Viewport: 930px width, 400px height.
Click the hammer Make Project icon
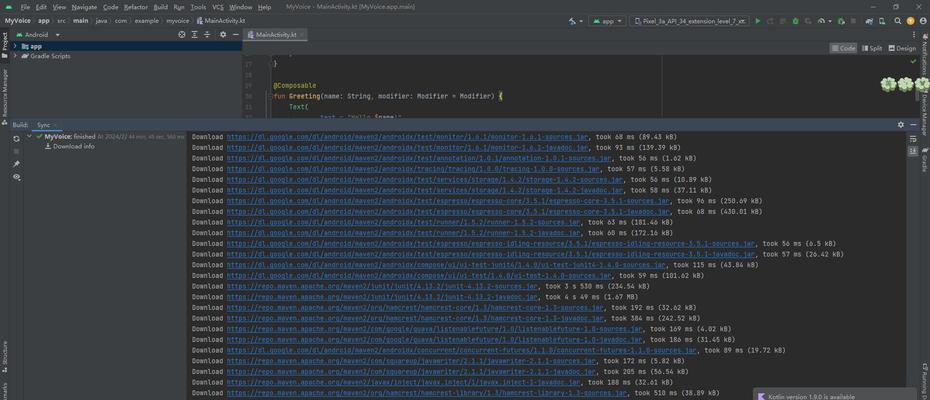(572, 21)
